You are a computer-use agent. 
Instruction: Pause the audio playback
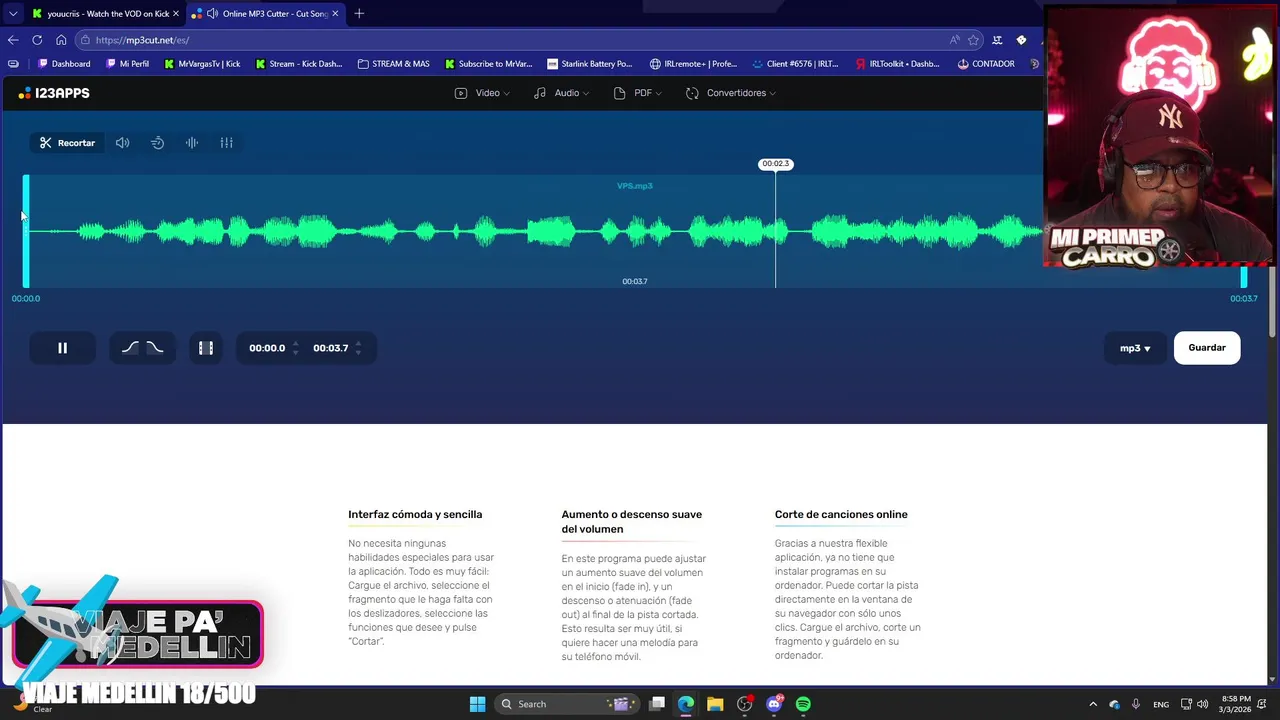[62, 348]
